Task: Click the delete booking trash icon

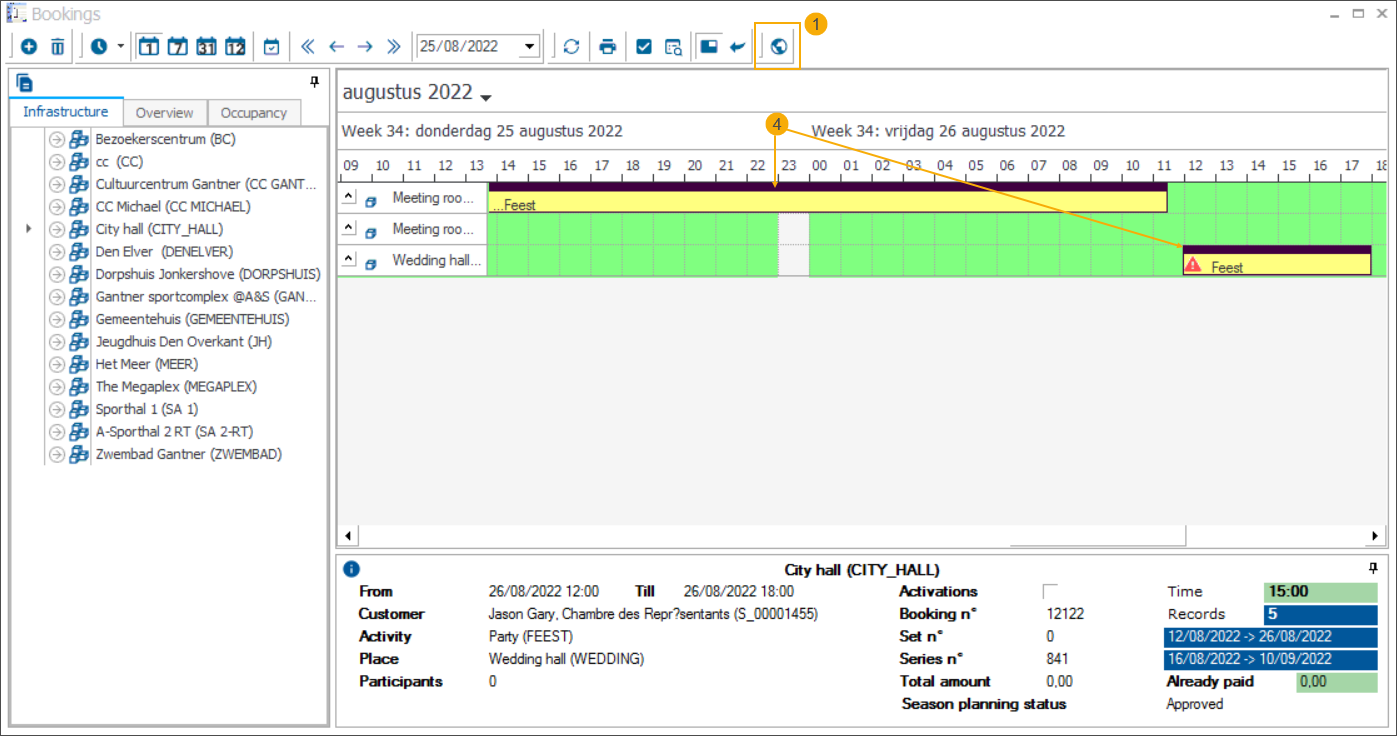Action: click(58, 47)
